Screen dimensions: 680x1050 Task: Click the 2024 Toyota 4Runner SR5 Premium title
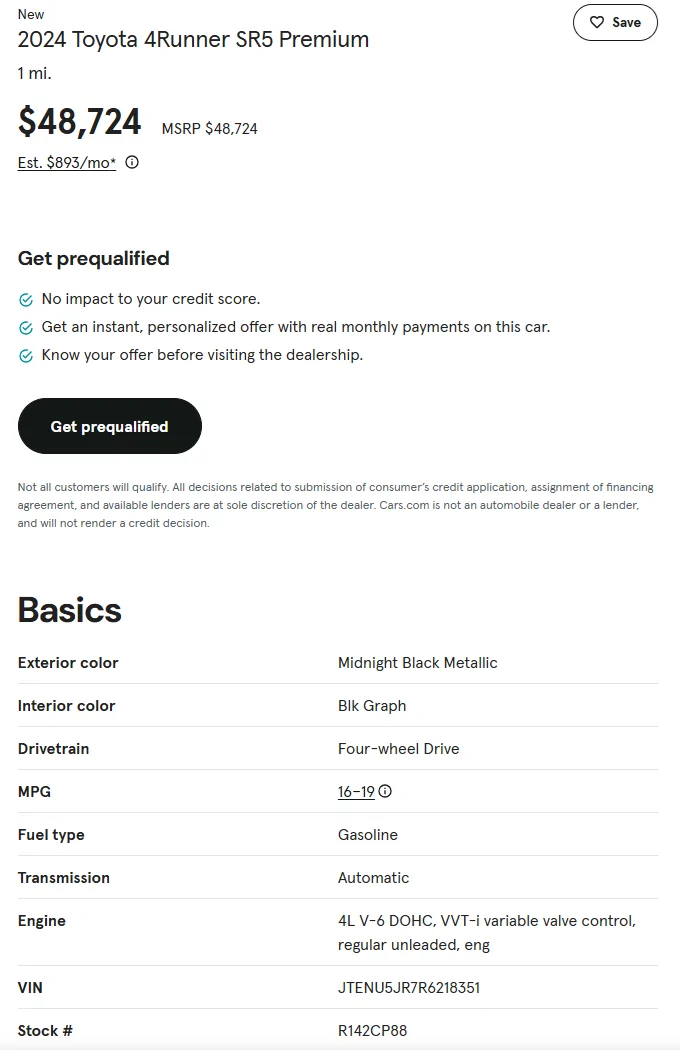193,40
